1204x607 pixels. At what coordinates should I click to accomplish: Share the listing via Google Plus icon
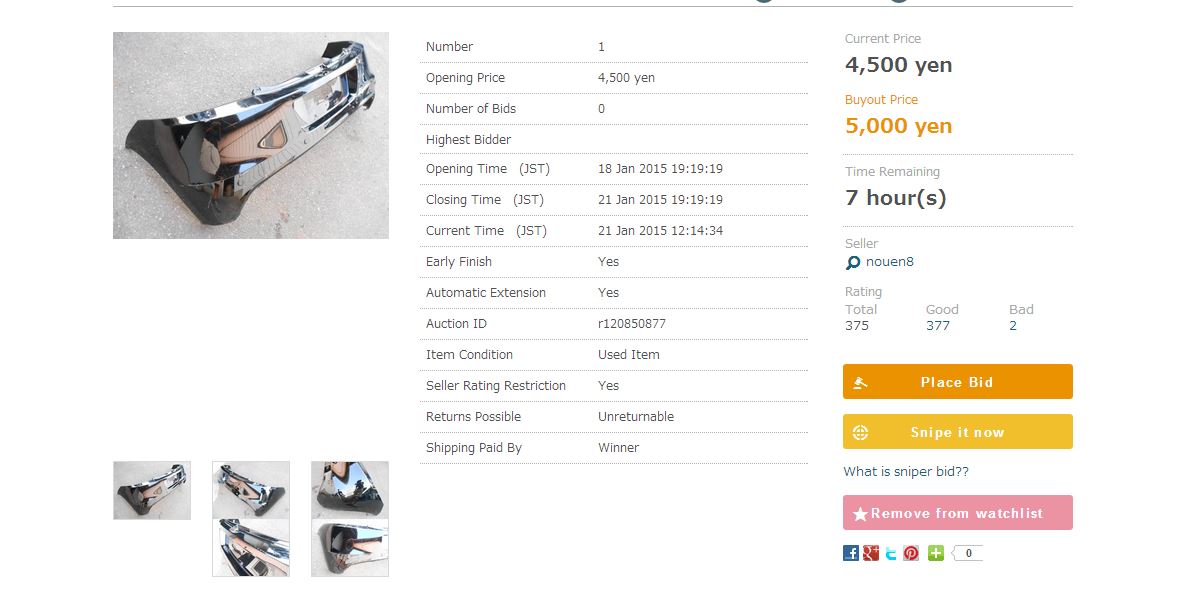(871, 553)
